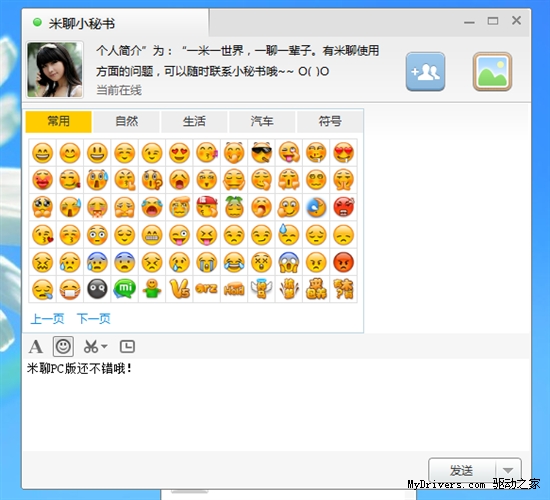Insert the Hold emoji sticker
This screenshot has width=550, height=500.
[x=234, y=289]
